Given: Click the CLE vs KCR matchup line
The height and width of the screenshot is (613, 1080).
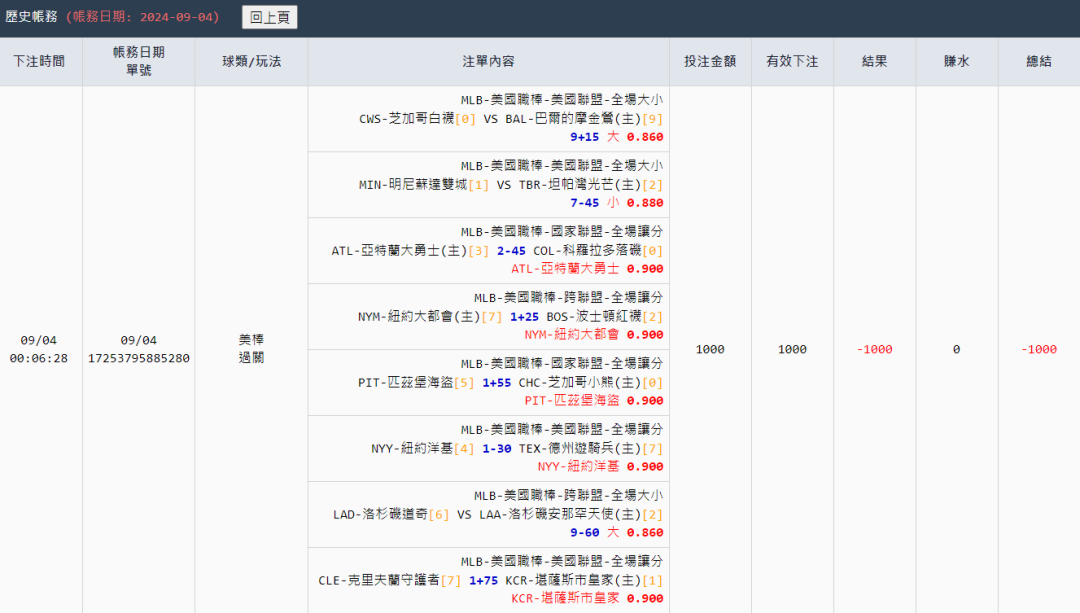Looking at the screenshot, I should [x=490, y=581].
